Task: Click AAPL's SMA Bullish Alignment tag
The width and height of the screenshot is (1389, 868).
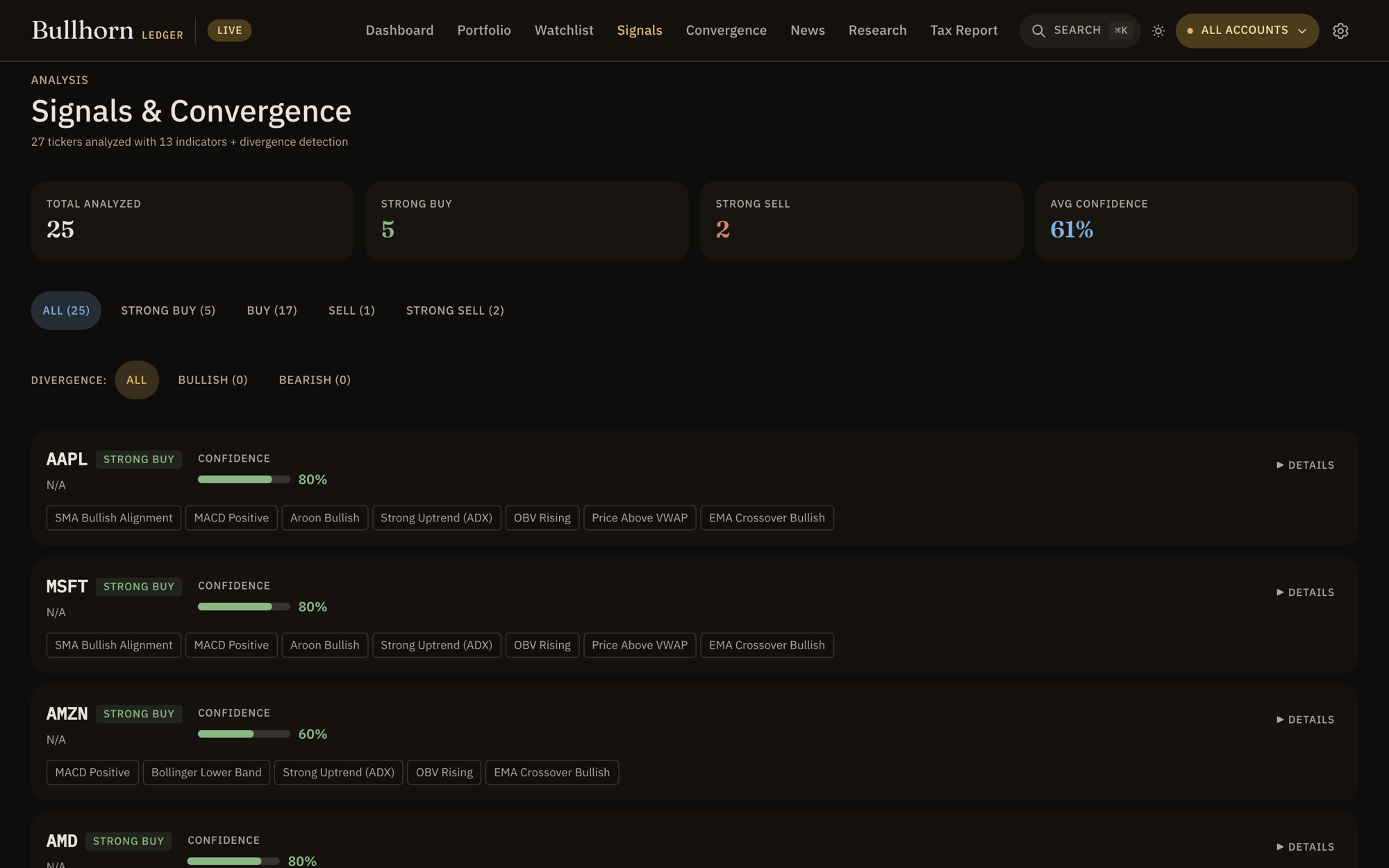Action: pos(114,518)
